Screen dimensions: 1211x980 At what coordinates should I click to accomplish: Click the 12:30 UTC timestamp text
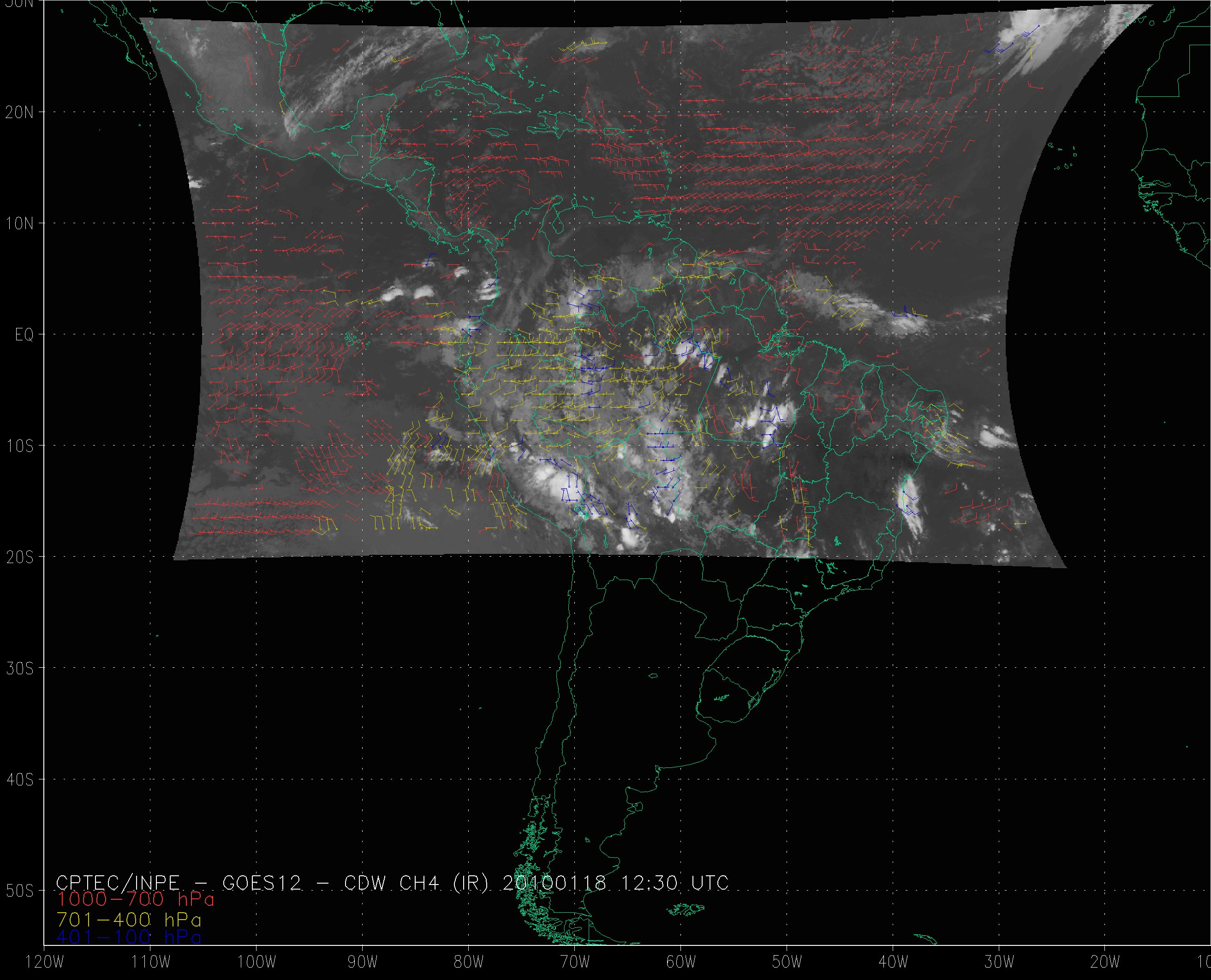[x=674, y=883]
